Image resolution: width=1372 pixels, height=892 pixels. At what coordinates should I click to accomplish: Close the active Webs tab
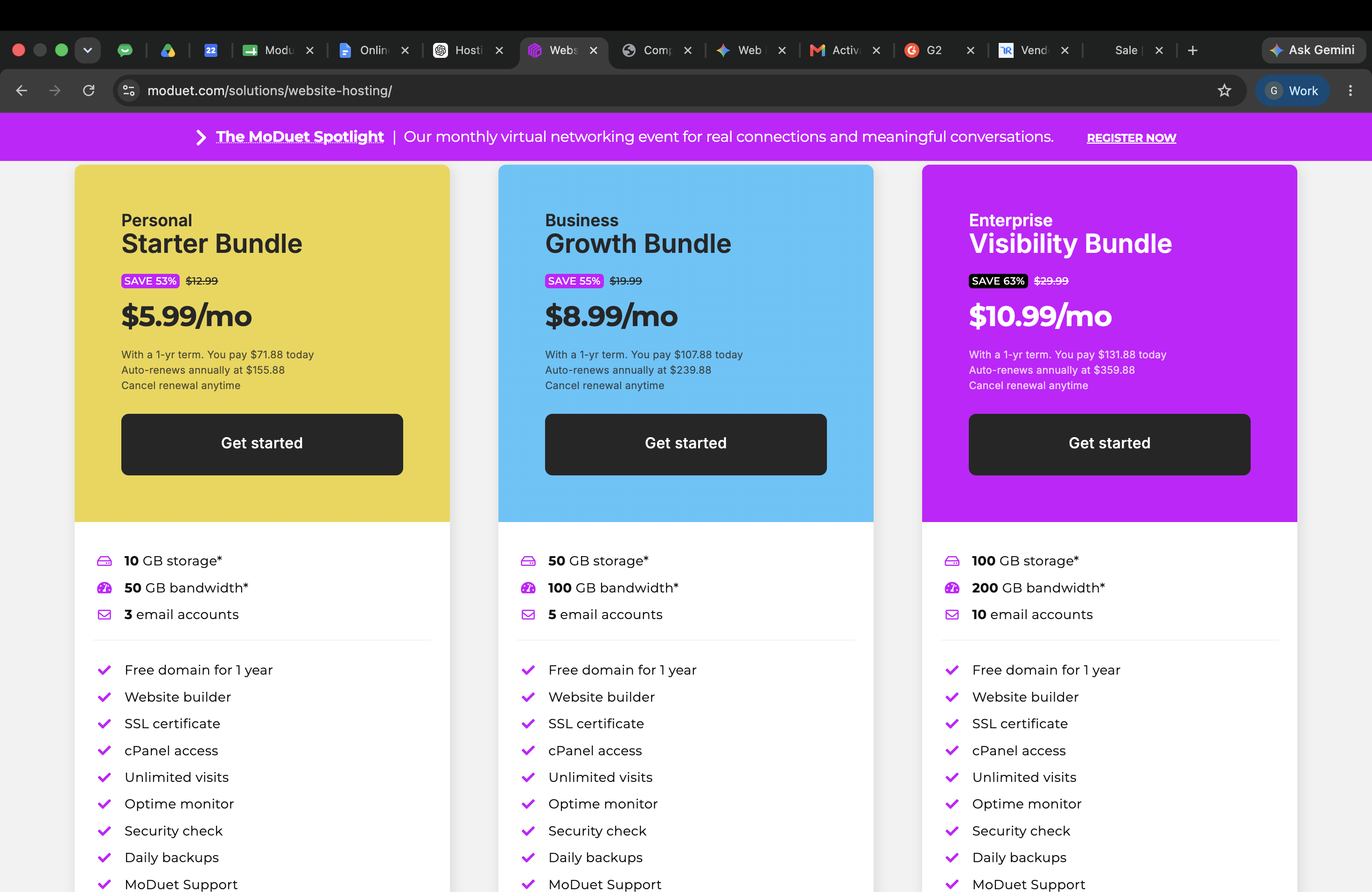[594, 51]
